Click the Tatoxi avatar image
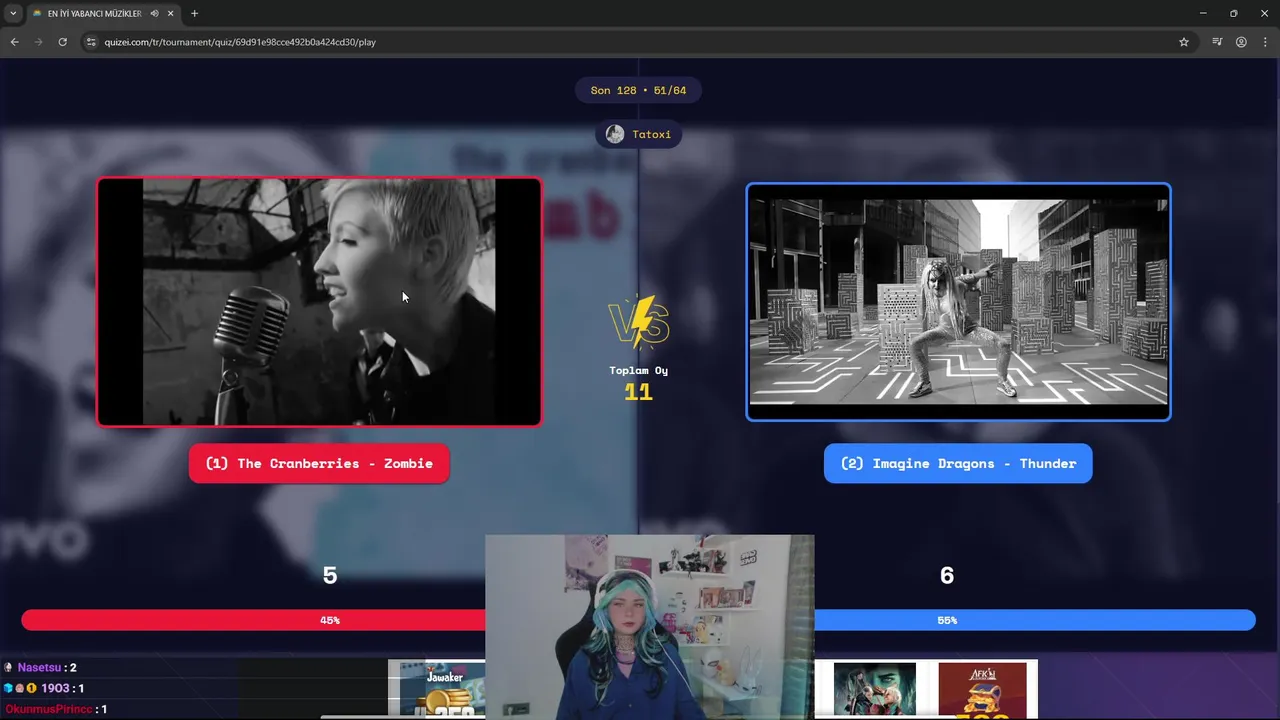Screen dimensions: 1280x720 pyautogui.click(x=615, y=134)
